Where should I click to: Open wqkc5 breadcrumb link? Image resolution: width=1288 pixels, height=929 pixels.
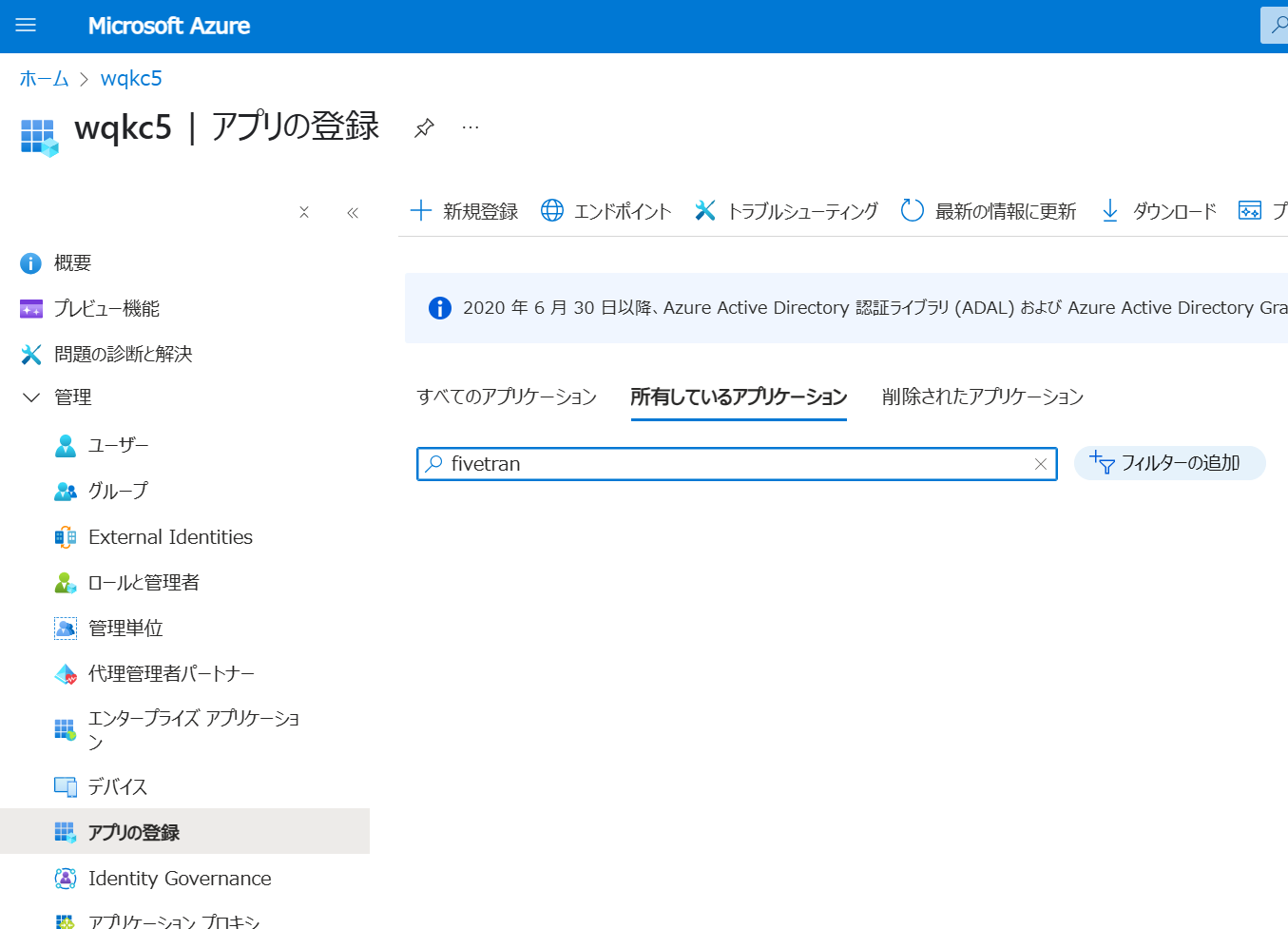[131, 78]
